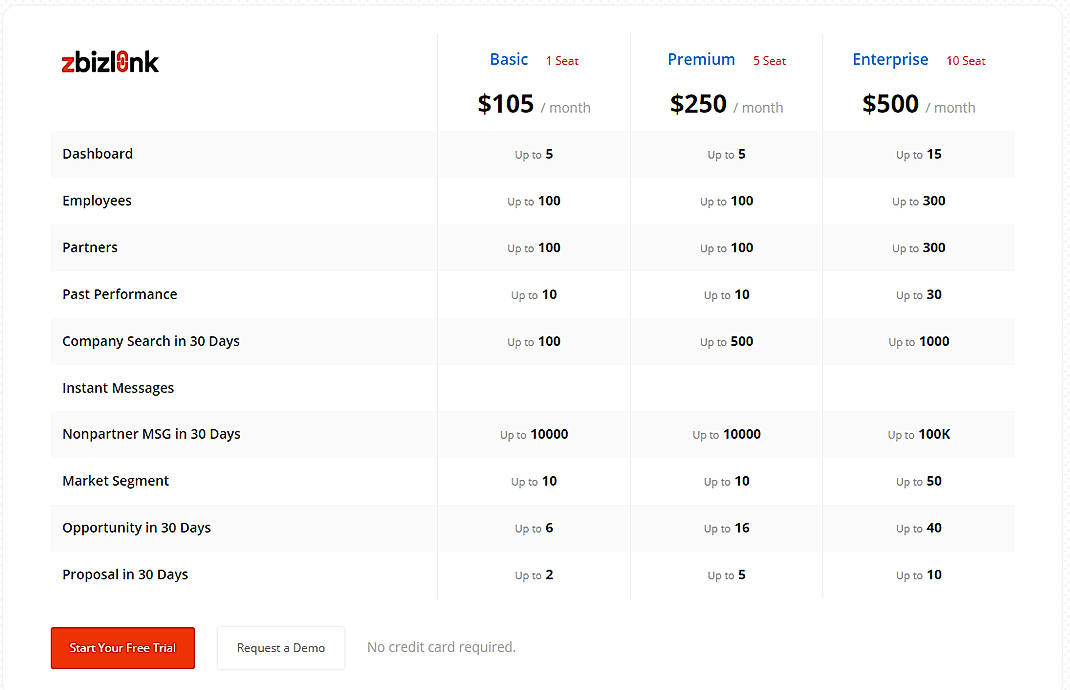Screen dimensions: 1070x690
Task: Click the Past Performance row label
Action: click(x=119, y=294)
